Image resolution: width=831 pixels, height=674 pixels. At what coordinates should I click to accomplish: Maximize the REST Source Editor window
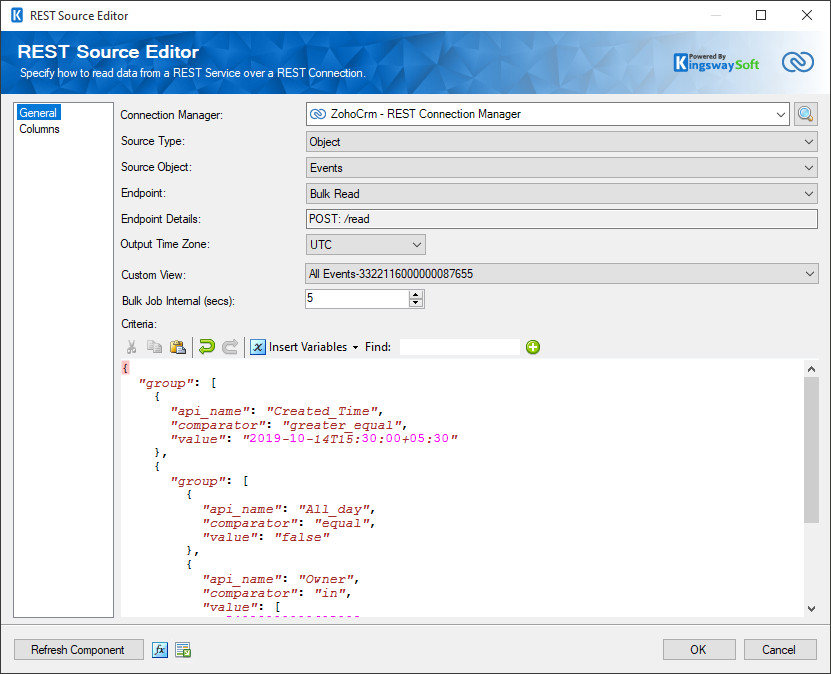pos(761,15)
